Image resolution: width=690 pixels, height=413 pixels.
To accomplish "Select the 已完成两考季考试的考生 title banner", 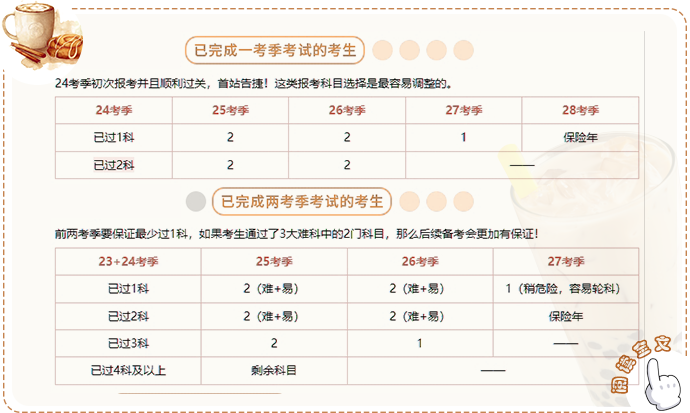I will pyautogui.click(x=302, y=201).
